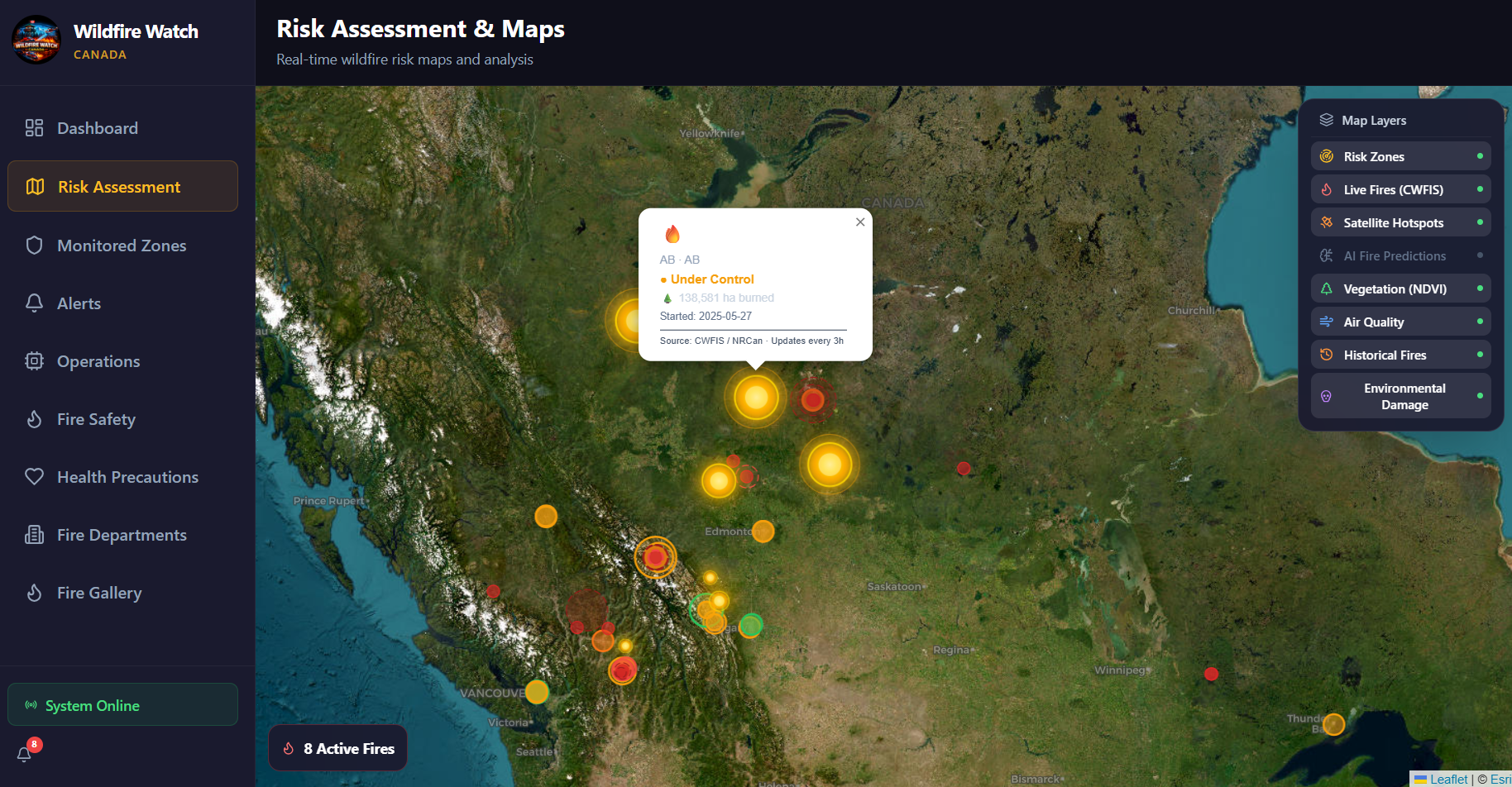The width and height of the screenshot is (1512, 787).
Task: Open Fire Safety section
Action: 122,419
